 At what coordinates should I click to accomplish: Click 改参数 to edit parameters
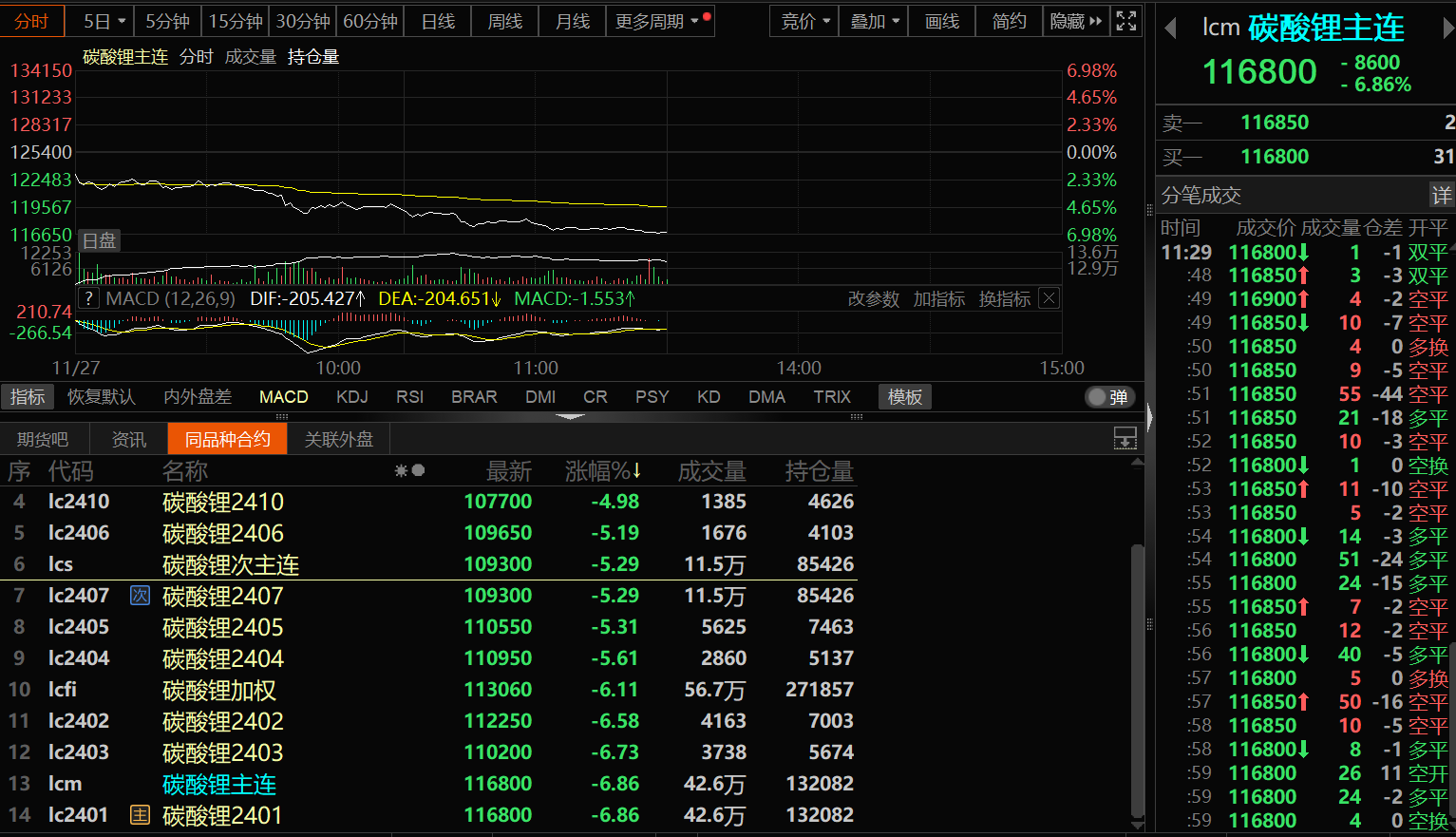pos(874,299)
